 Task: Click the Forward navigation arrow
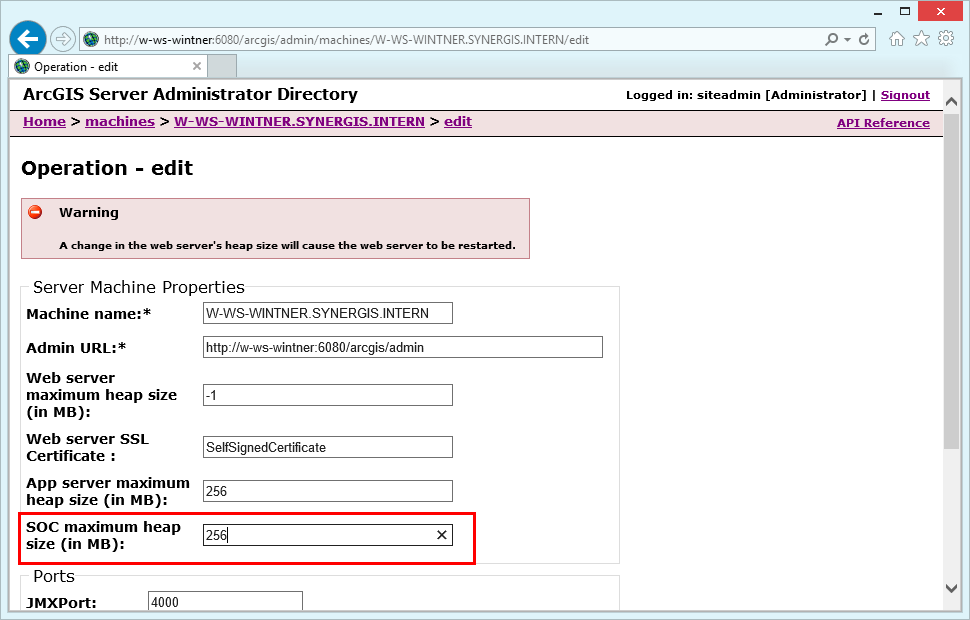click(60, 38)
